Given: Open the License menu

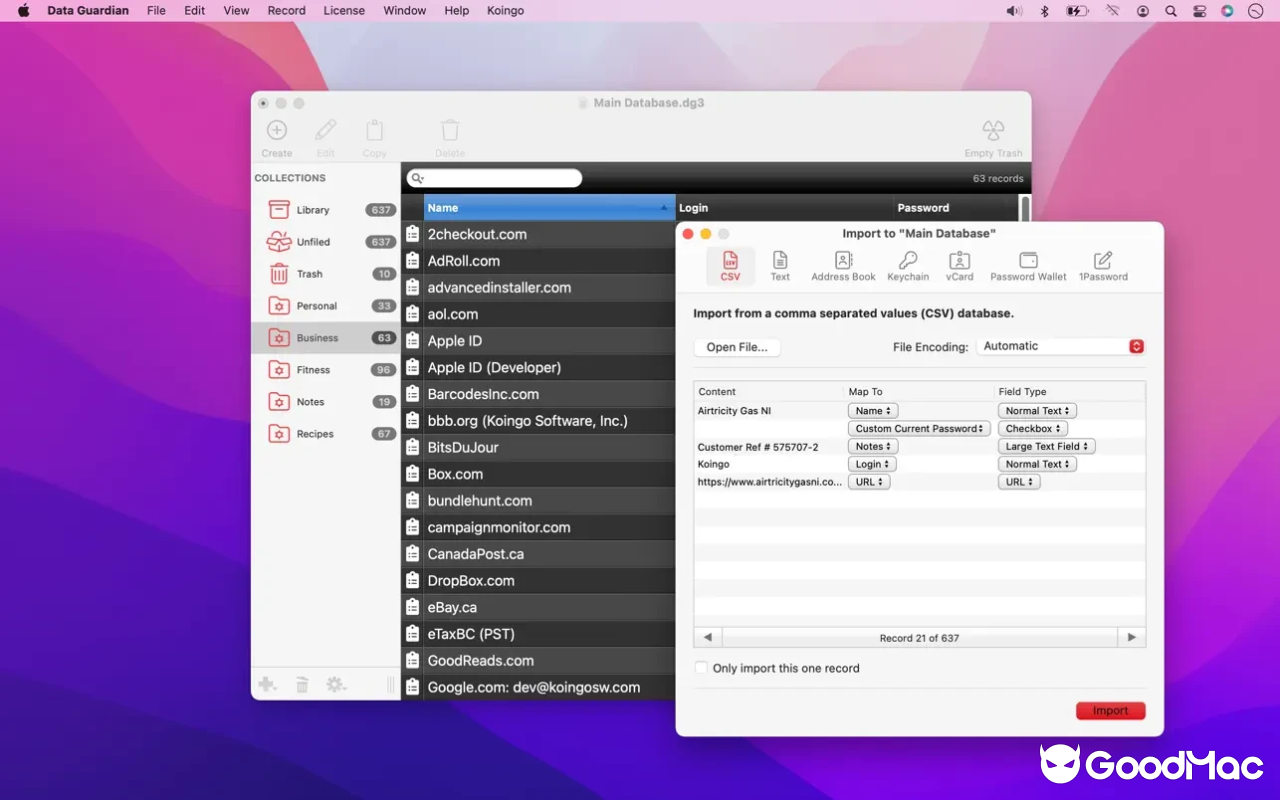Looking at the screenshot, I should 344,10.
